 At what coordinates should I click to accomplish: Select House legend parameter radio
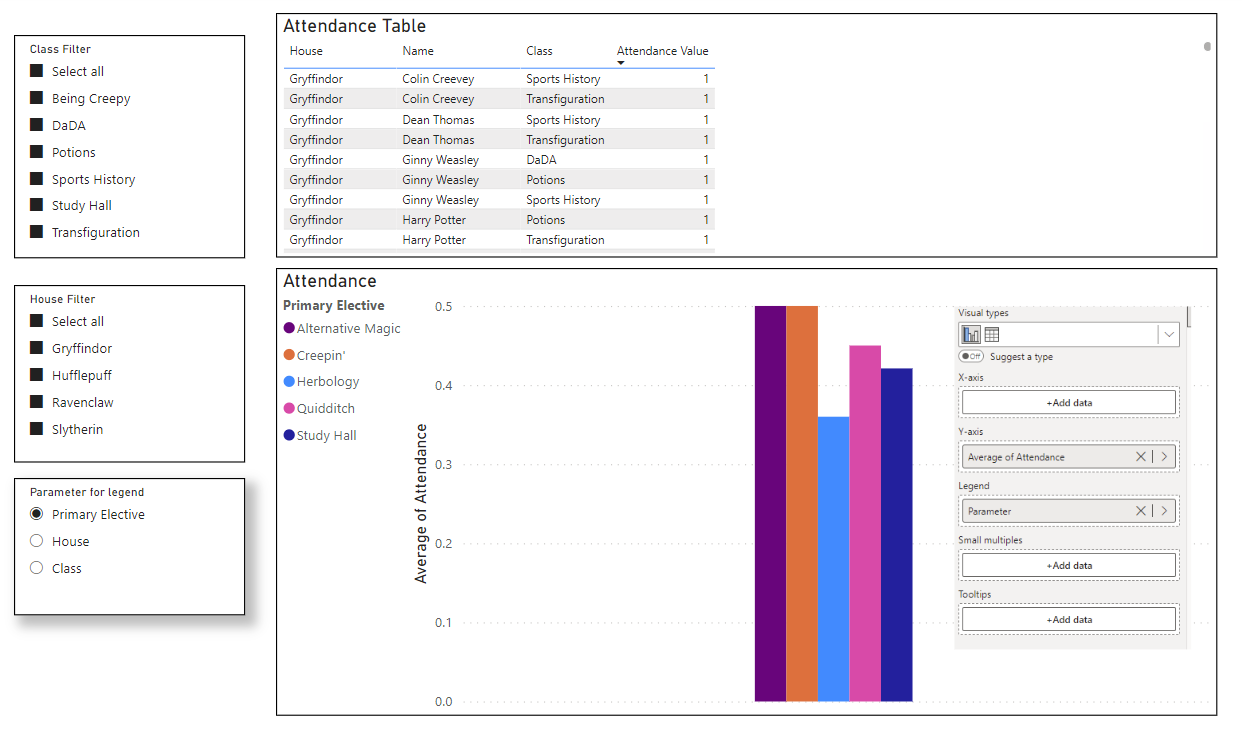(37, 541)
